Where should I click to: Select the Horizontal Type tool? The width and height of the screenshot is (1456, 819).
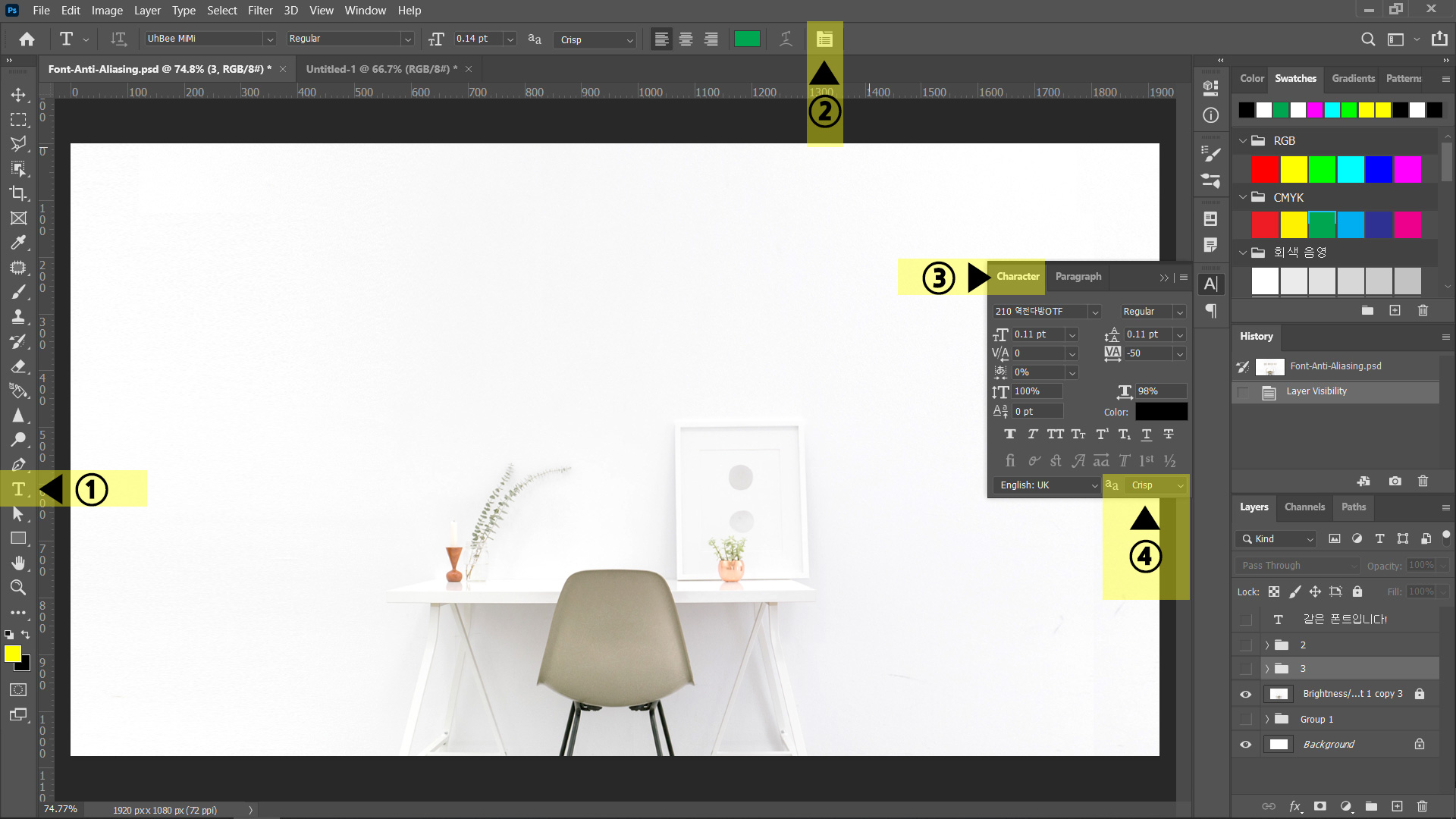point(18,490)
